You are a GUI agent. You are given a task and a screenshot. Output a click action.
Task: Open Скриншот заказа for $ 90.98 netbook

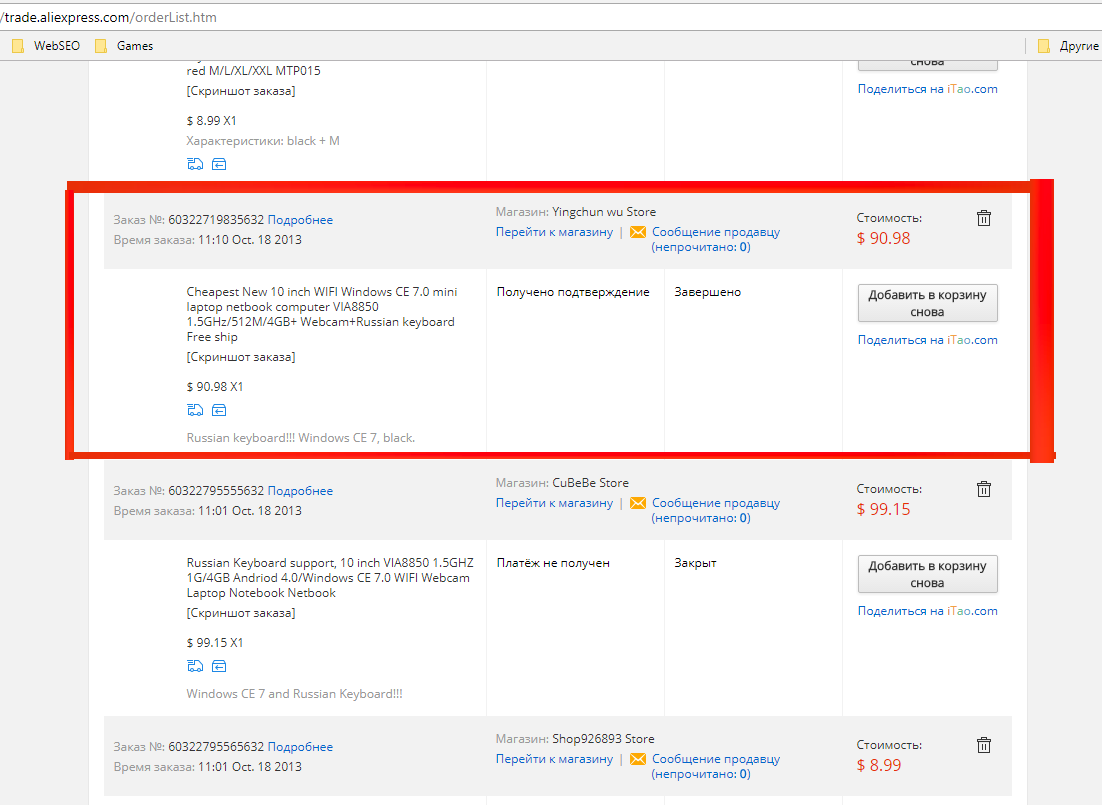[241, 357]
